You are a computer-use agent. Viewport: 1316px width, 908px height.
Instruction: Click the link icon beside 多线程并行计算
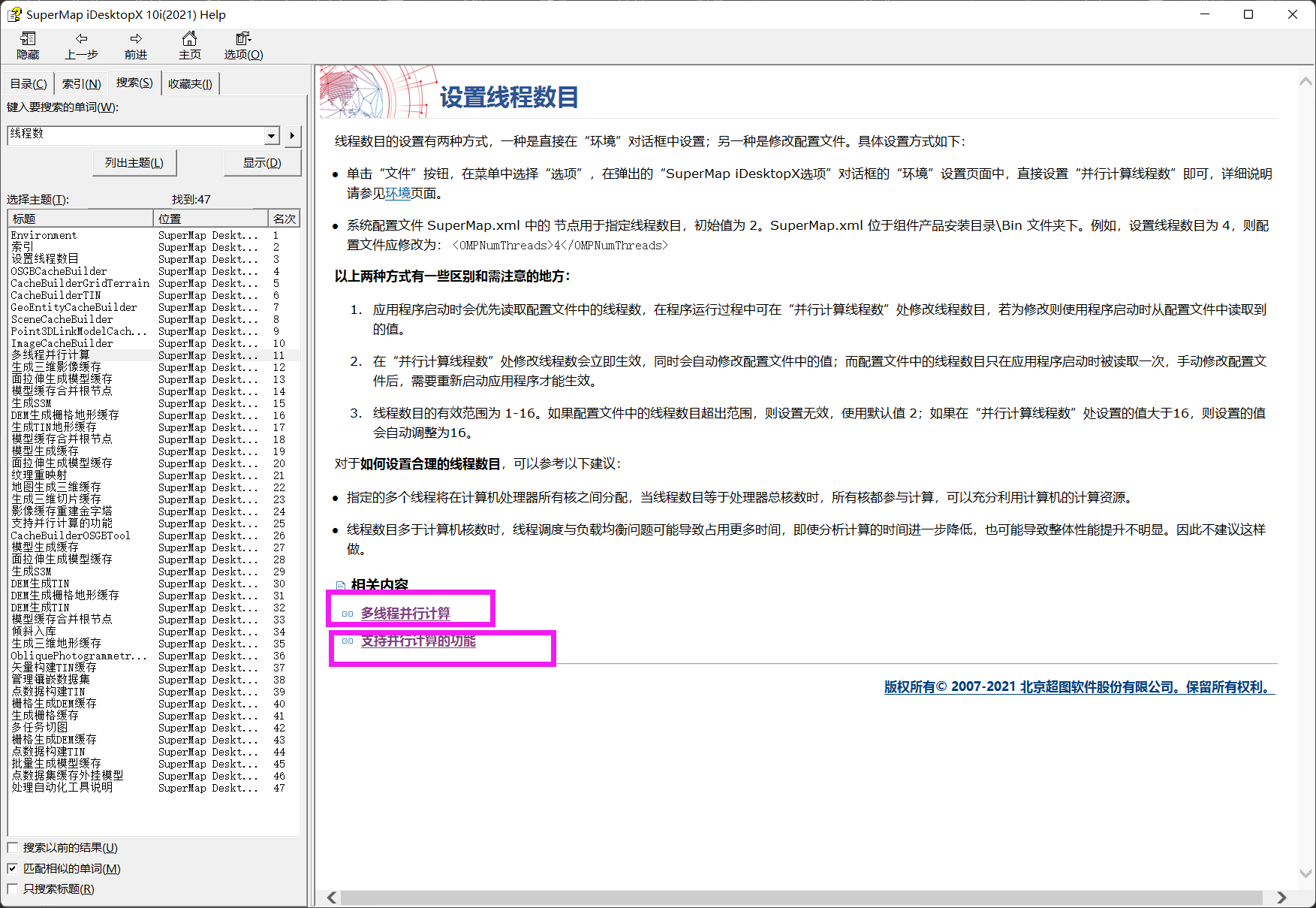tap(348, 614)
